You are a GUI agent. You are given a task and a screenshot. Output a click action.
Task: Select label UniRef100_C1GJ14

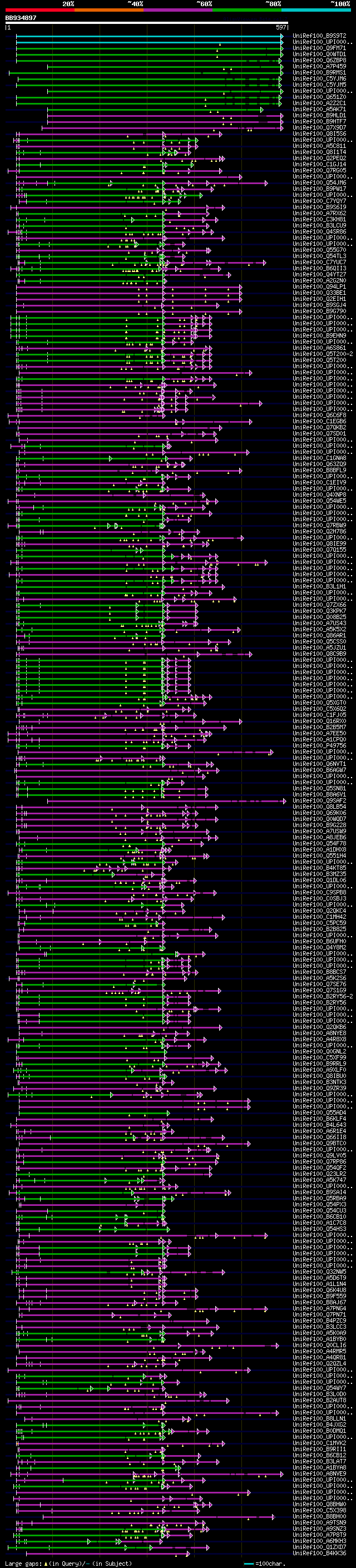click(x=319, y=164)
